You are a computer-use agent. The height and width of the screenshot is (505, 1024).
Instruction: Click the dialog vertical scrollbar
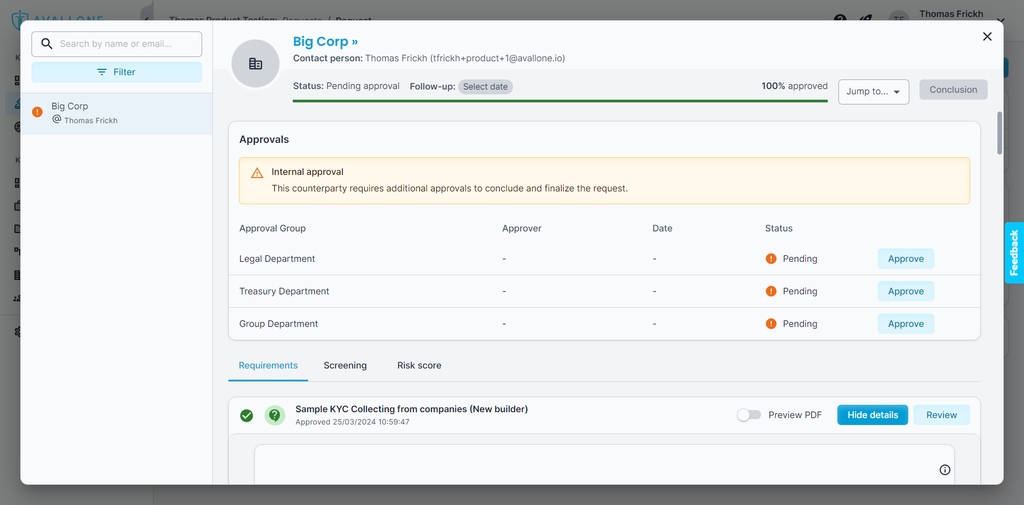click(x=999, y=133)
